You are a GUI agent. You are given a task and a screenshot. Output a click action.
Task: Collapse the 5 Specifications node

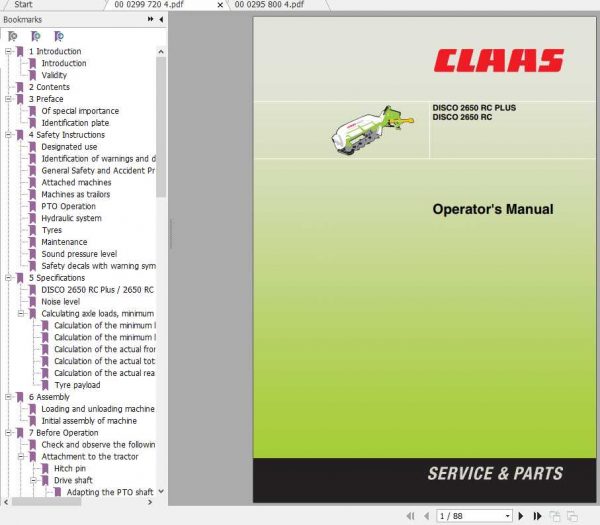(x=8, y=278)
